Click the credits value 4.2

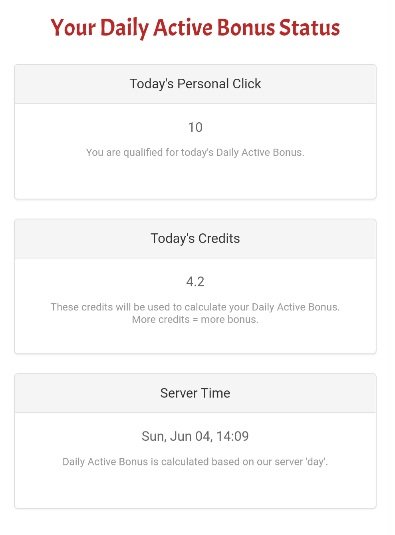tap(195, 282)
